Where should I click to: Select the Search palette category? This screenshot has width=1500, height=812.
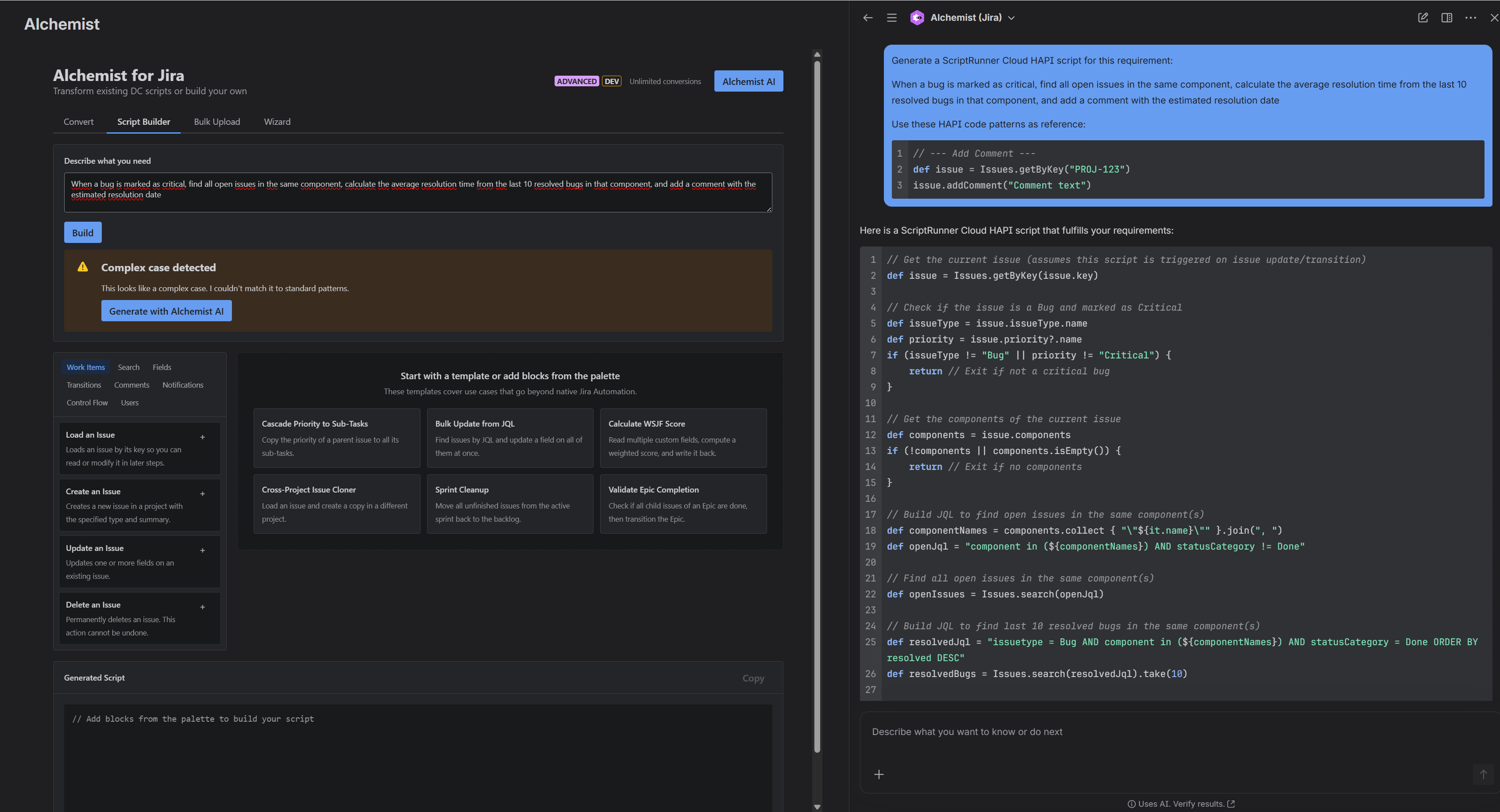pyautogui.click(x=129, y=367)
